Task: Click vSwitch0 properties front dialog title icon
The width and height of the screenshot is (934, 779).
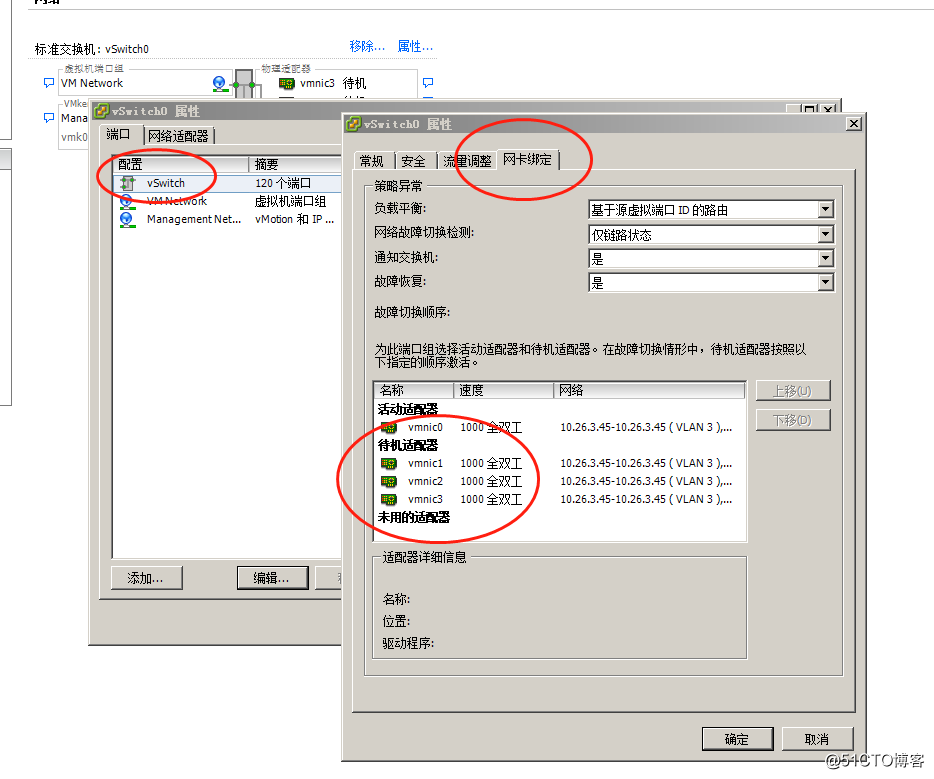Action: point(354,124)
